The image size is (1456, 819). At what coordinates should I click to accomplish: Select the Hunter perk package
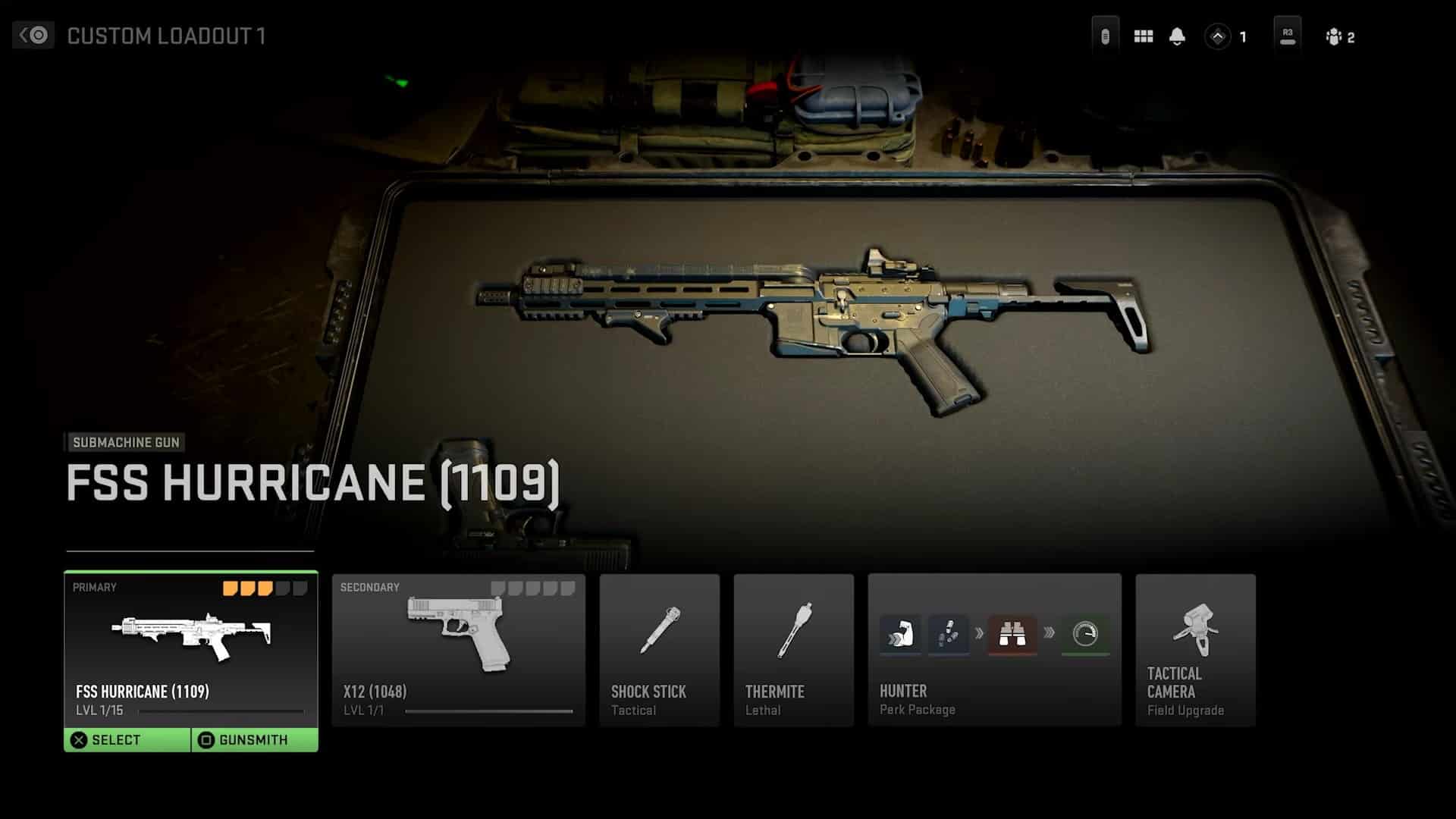point(994,649)
